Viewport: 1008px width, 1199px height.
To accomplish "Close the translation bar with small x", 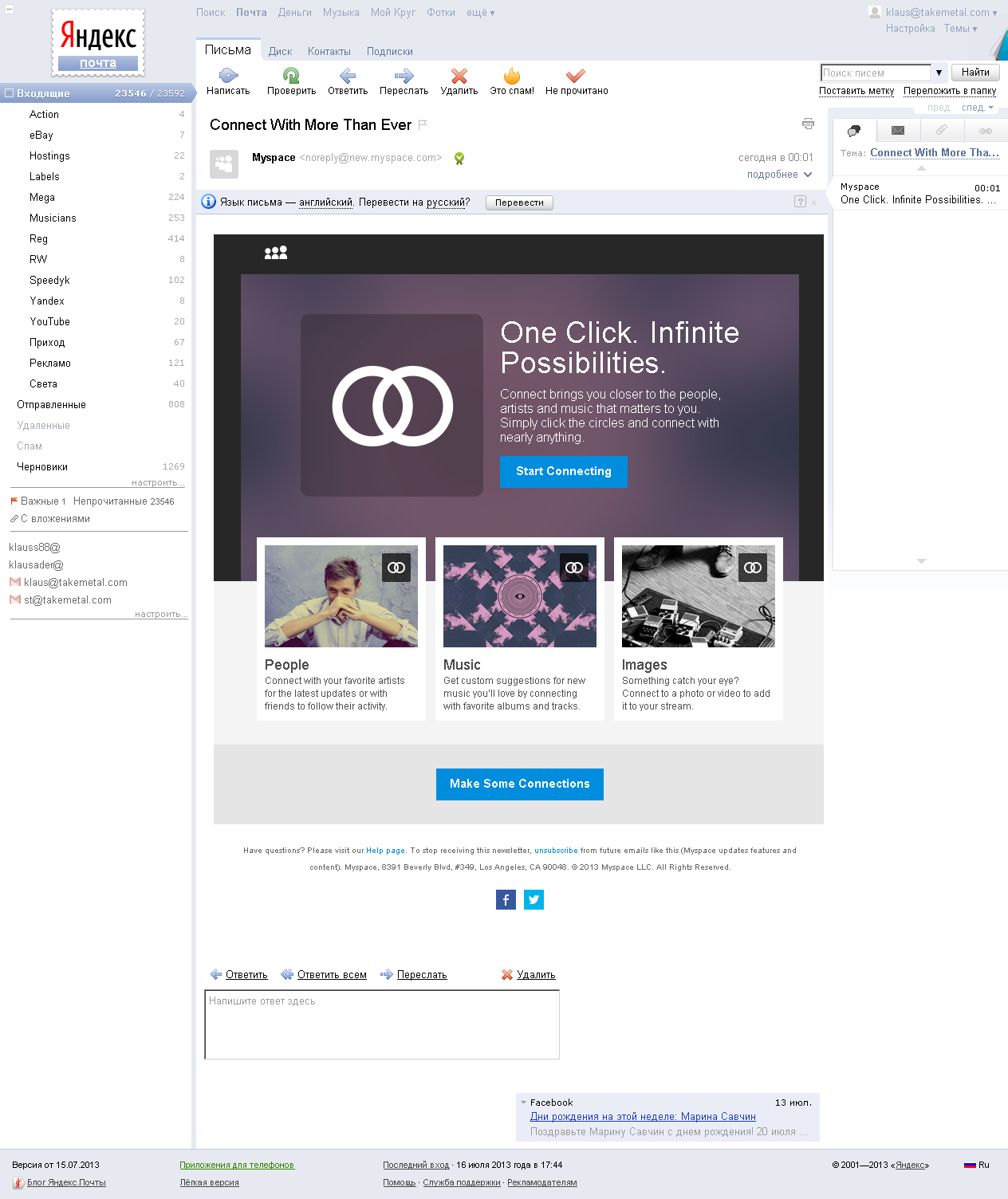I will (813, 202).
